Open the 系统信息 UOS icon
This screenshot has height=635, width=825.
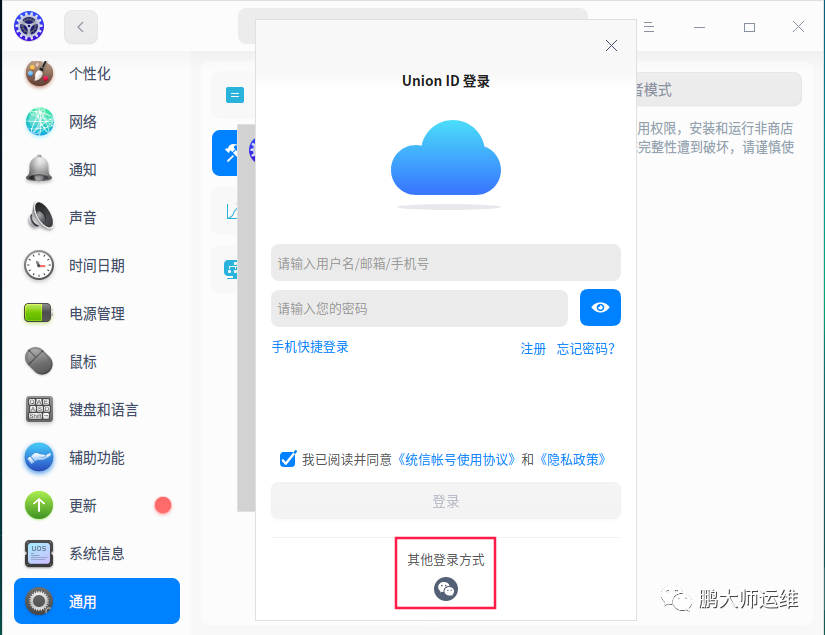(x=39, y=553)
